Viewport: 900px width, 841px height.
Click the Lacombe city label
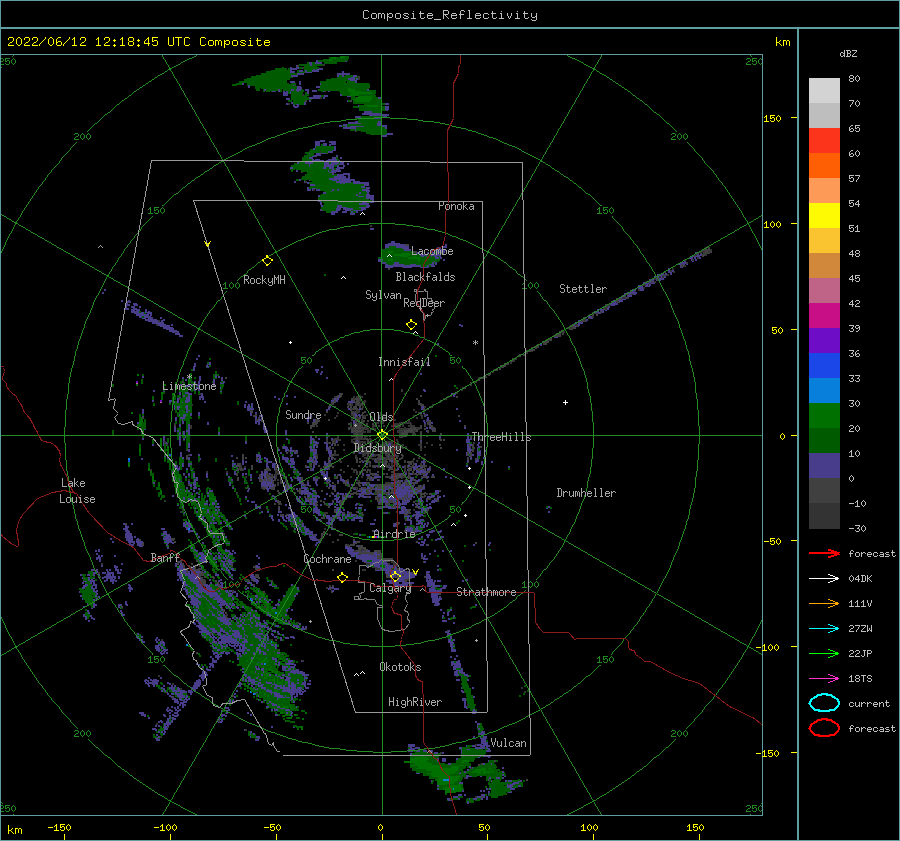(x=432, y=251)
